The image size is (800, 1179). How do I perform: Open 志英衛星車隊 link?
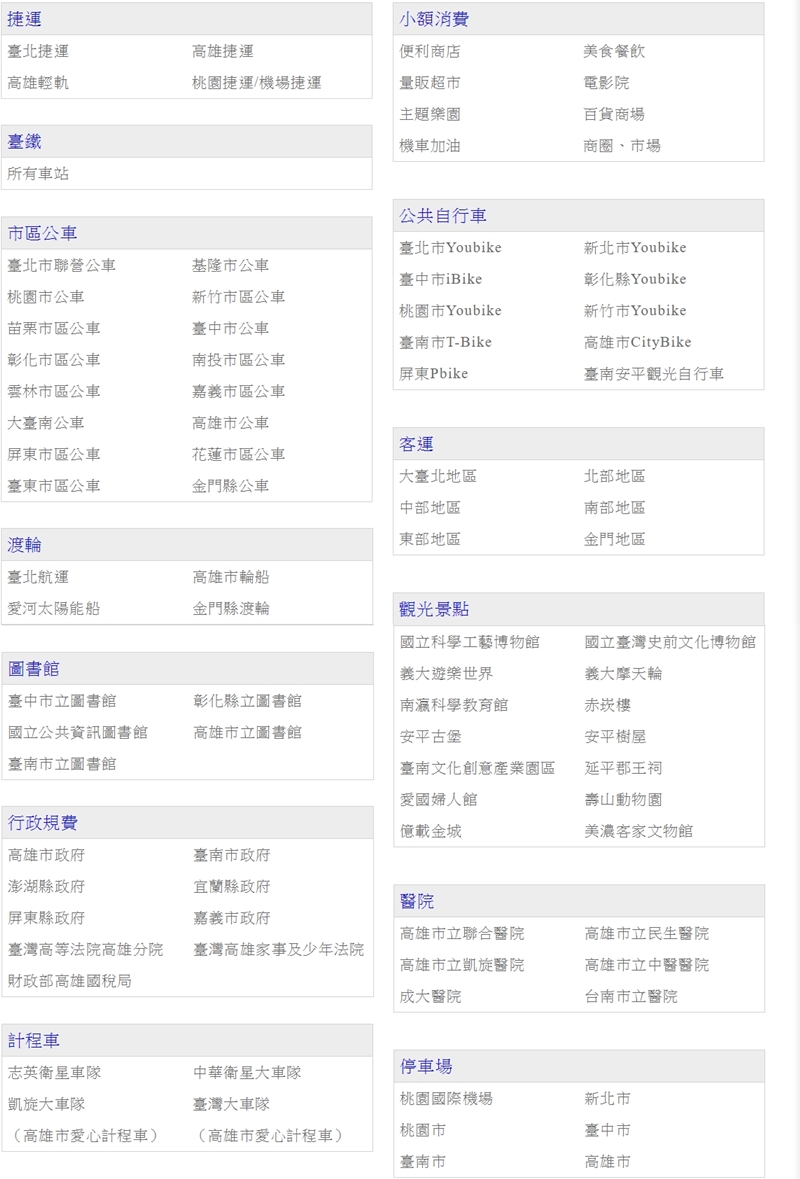point(54,1074)
